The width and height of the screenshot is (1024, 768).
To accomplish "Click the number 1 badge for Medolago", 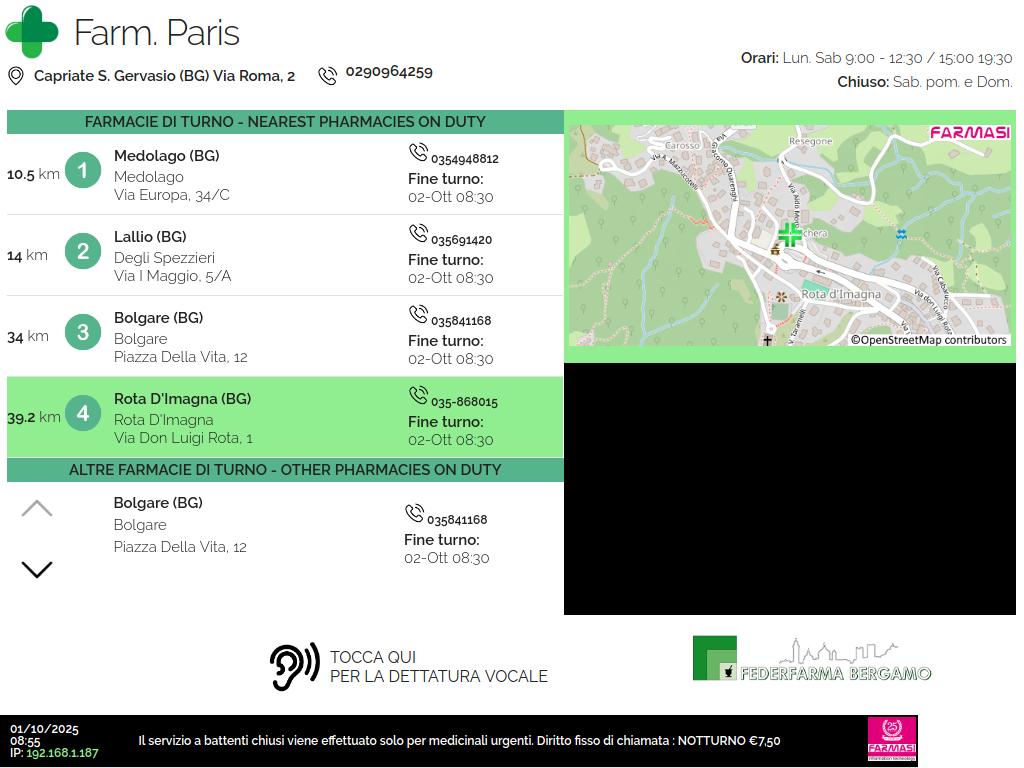I will pos(83,171).
